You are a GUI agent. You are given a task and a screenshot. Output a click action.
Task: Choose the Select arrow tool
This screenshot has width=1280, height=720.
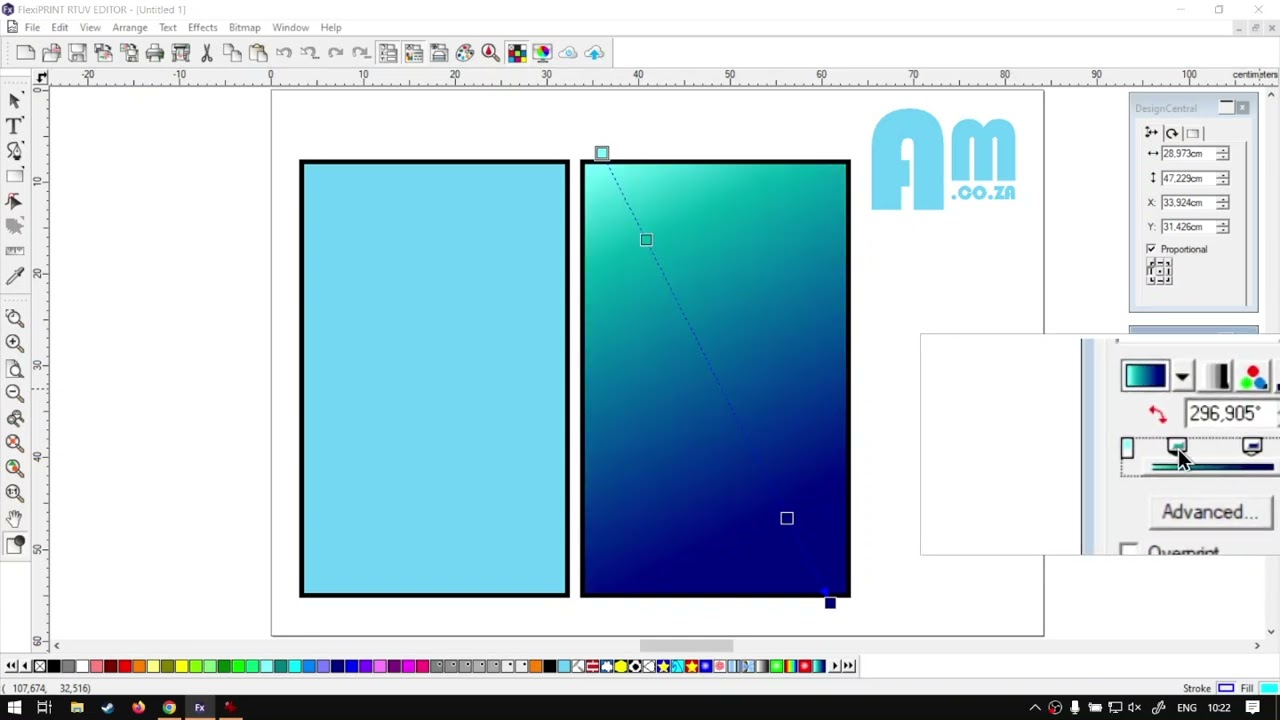point(15,101)
